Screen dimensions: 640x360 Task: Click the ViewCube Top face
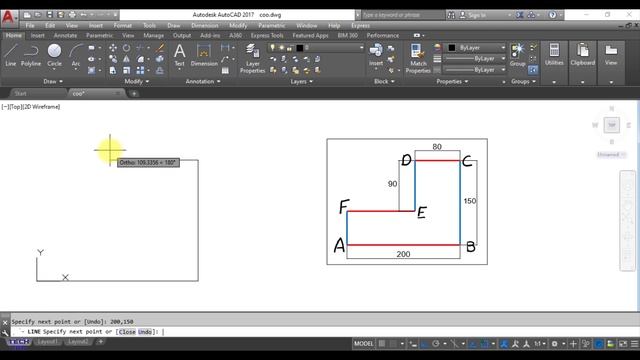[x=611, y=125]
